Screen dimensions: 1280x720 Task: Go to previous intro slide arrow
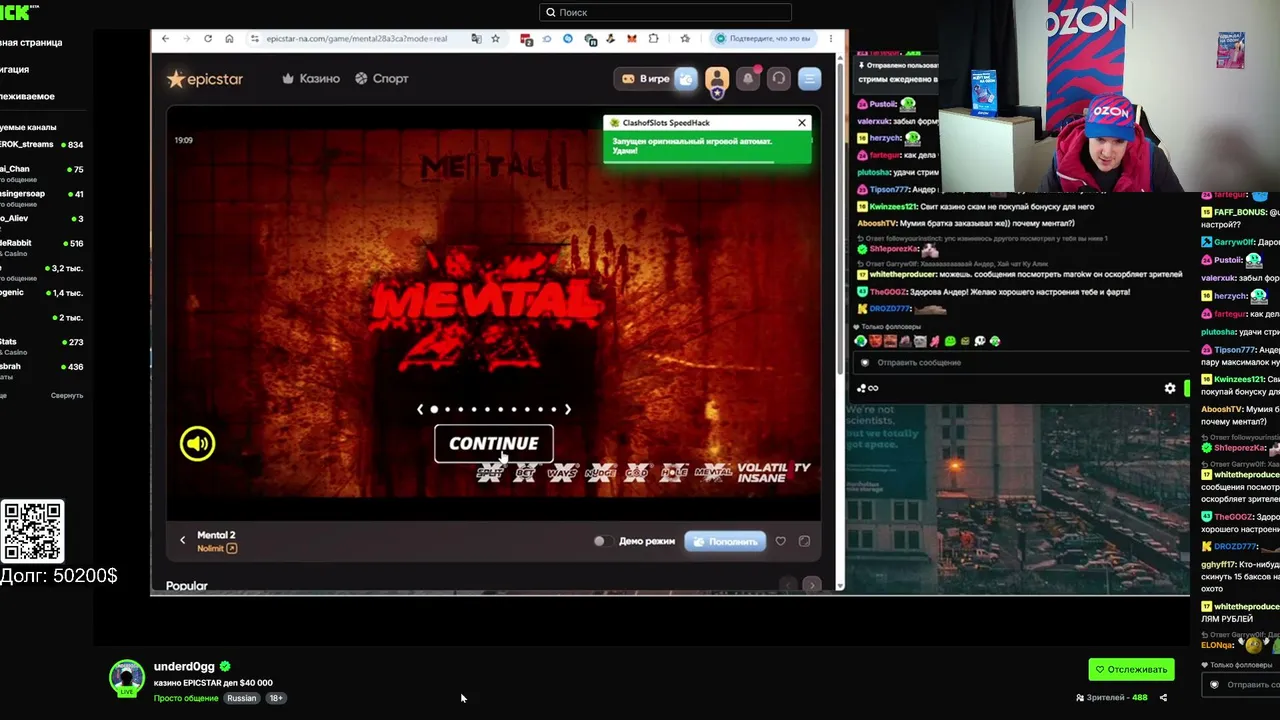click(421, 409)
